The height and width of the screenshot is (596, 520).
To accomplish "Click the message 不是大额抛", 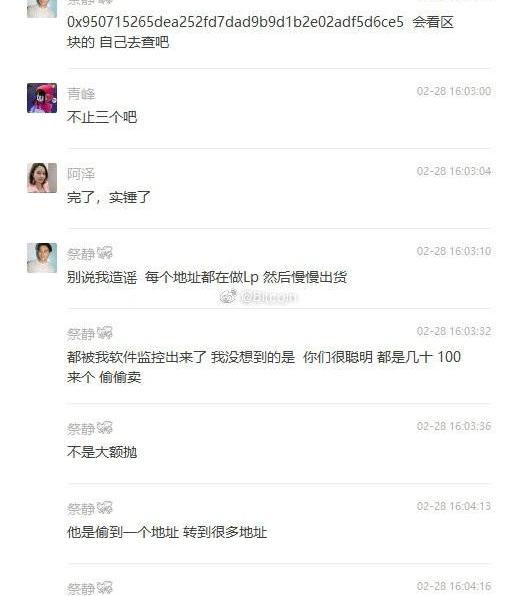I will 102,452.
